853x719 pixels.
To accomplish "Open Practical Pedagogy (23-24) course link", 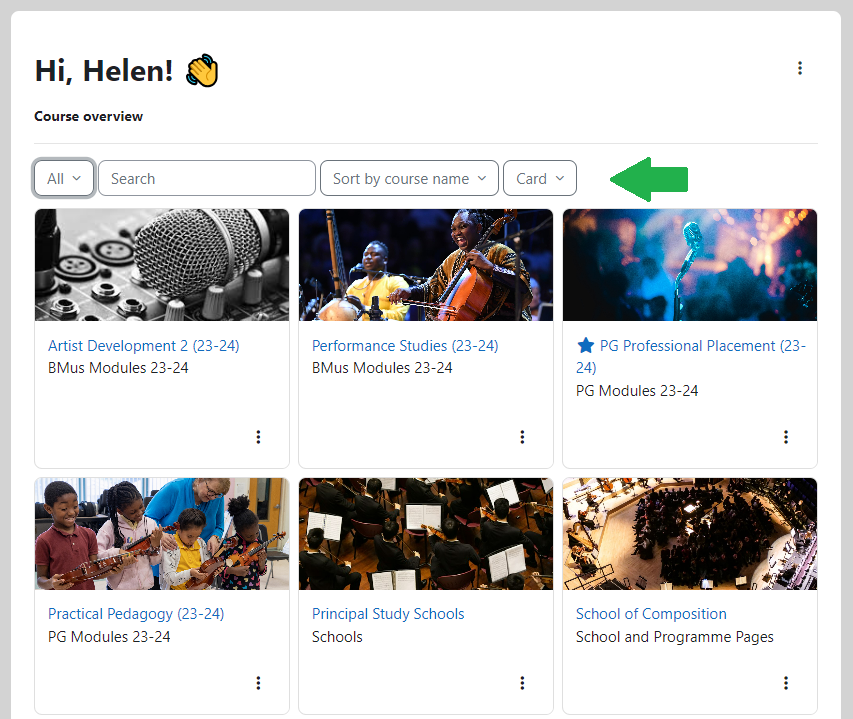I will click(x=136, y=614).
